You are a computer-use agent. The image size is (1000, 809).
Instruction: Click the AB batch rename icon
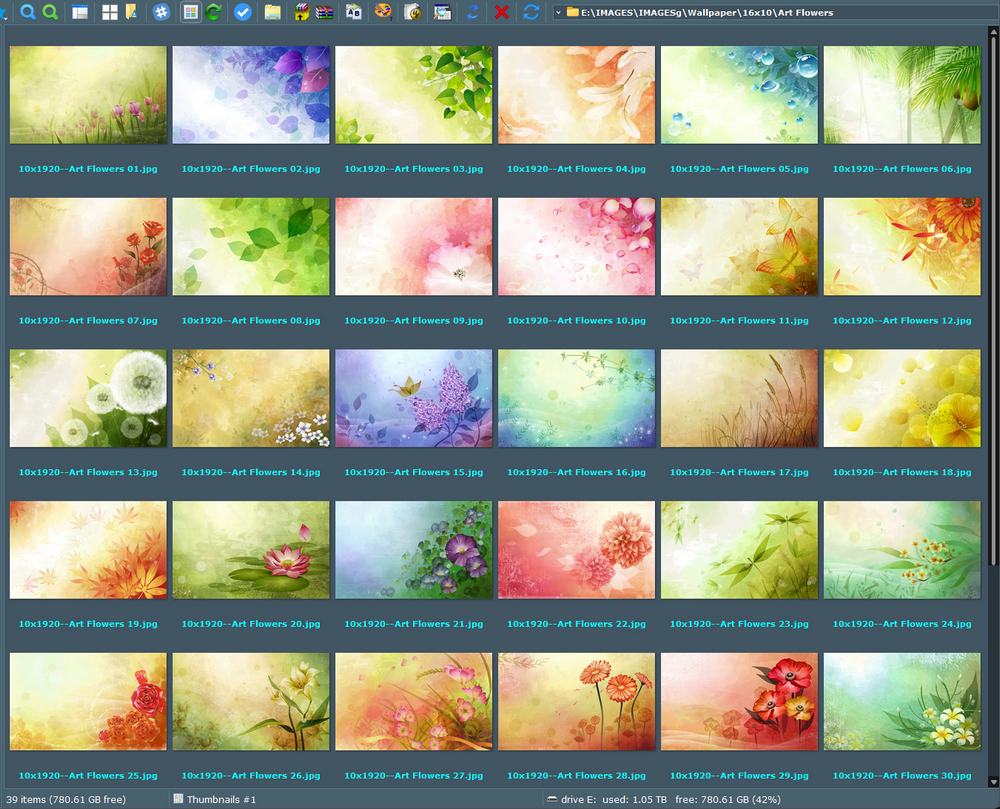[352, 13]
